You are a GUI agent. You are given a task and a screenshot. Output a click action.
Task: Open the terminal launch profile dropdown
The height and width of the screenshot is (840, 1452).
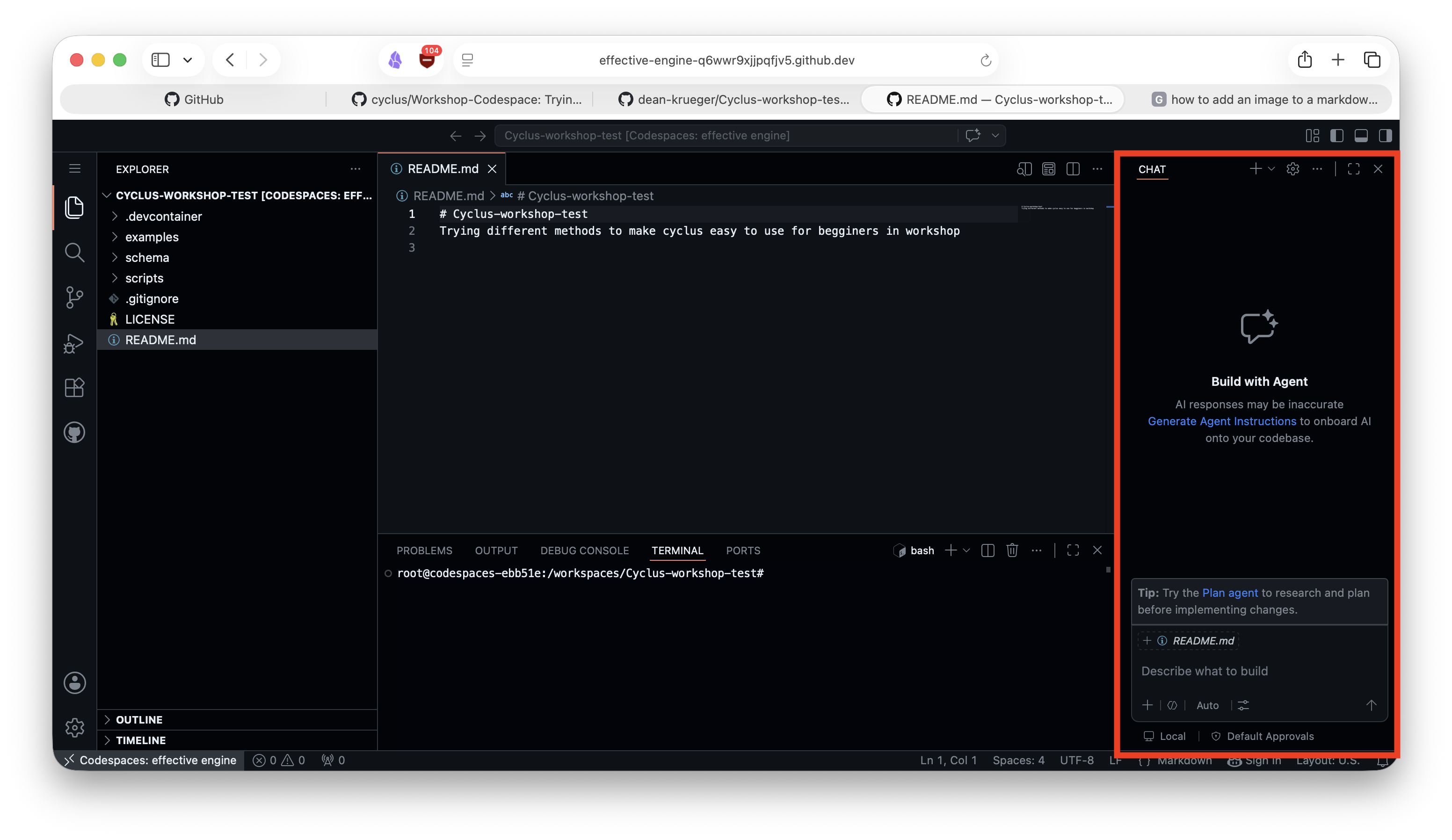[967, 550]
